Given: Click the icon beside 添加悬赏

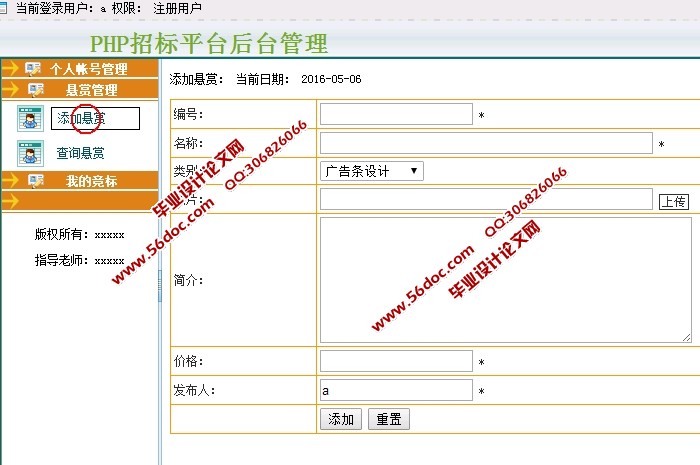Looking at the screenshot, I should point(30,119).
